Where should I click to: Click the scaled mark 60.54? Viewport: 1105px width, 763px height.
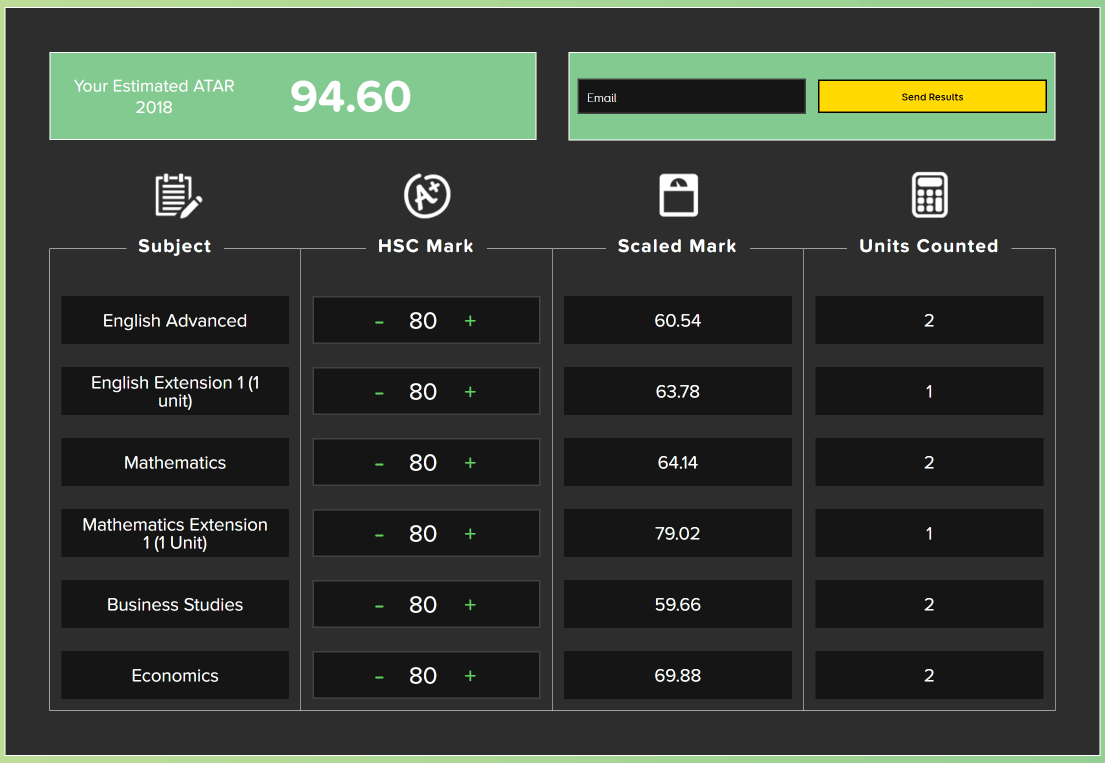pyautogui.click(x=677, y=321)
